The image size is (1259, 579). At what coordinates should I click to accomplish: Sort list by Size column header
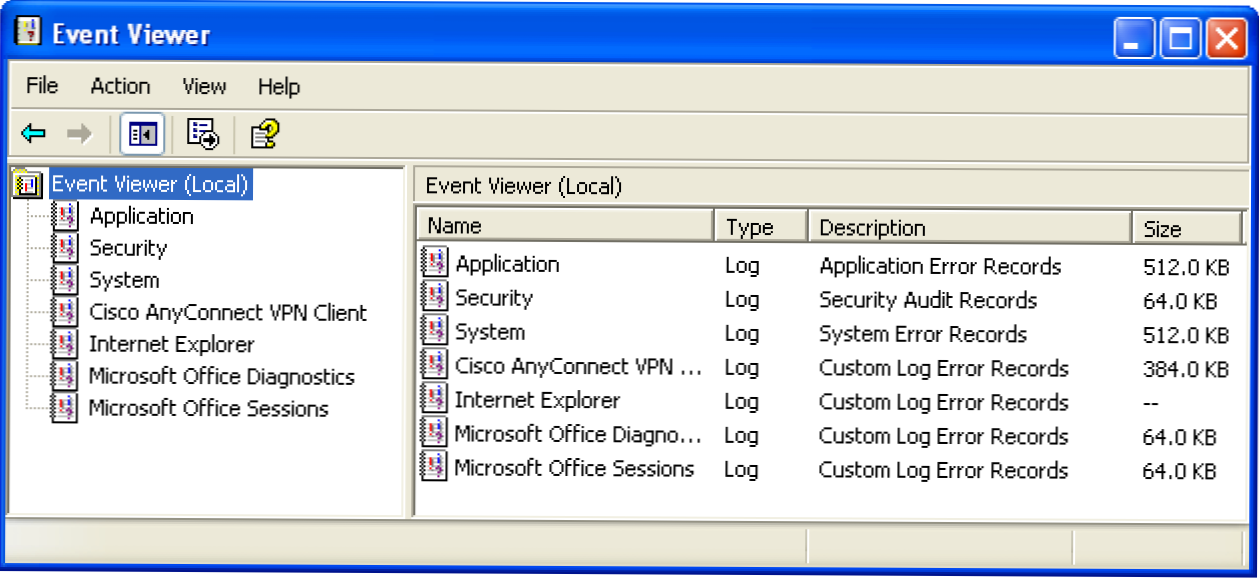[1185, 228]
